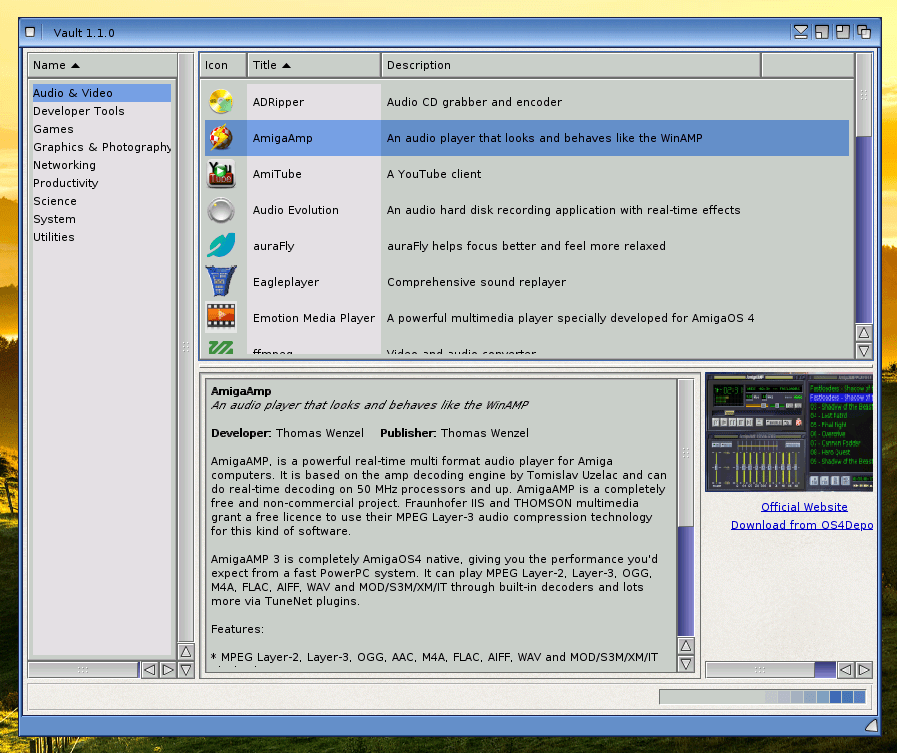The image size is (897, 753).
Task: Click the app list scroll down arrow
Action: [x=864, y=350]
